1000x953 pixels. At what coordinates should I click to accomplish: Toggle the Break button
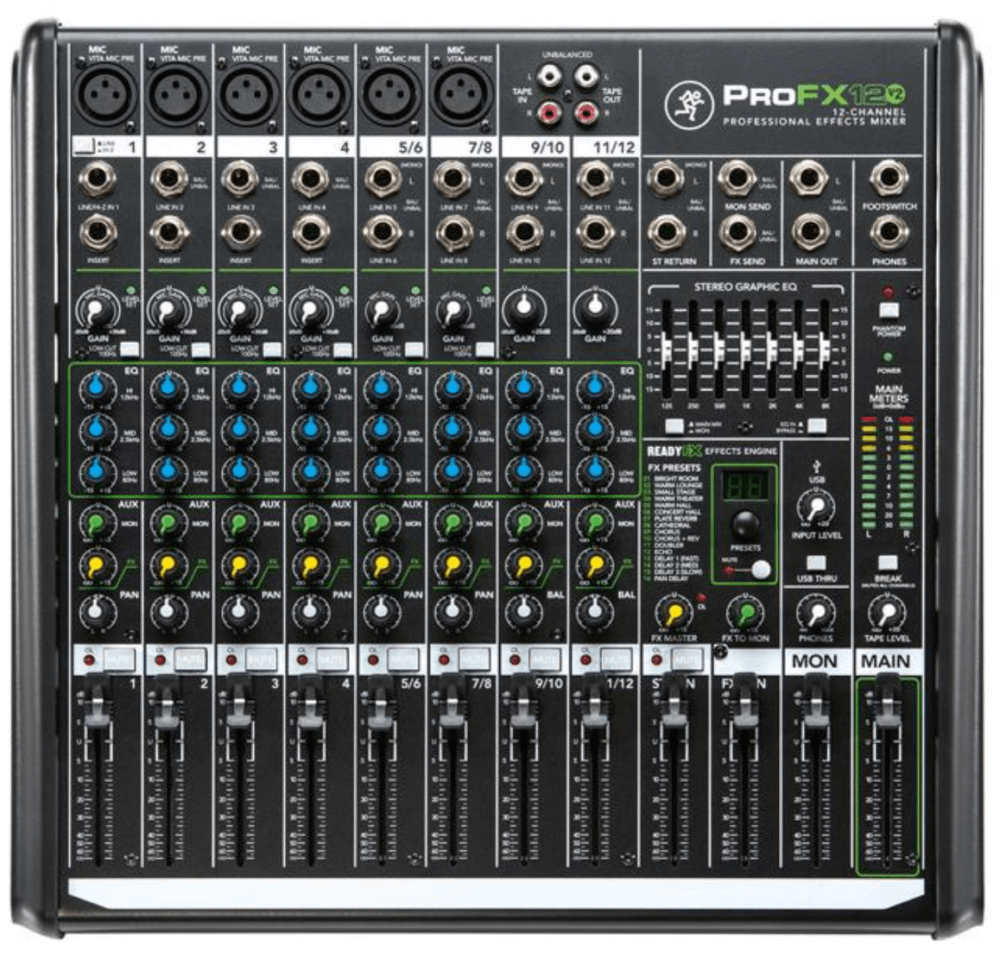[x=888, y=563]
